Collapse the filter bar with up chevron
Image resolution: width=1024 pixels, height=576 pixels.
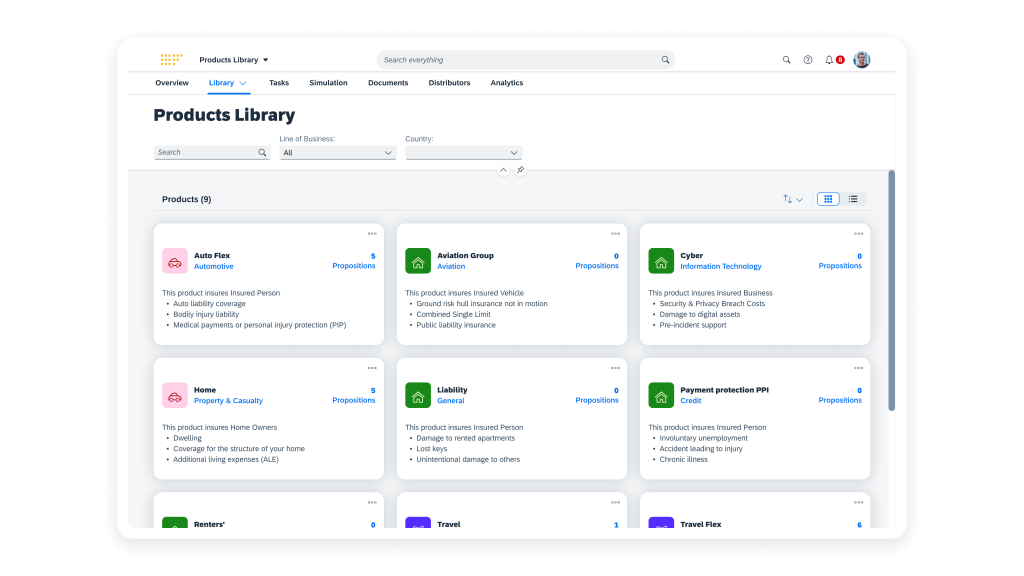pyautogui.click(x=503, y=170)
